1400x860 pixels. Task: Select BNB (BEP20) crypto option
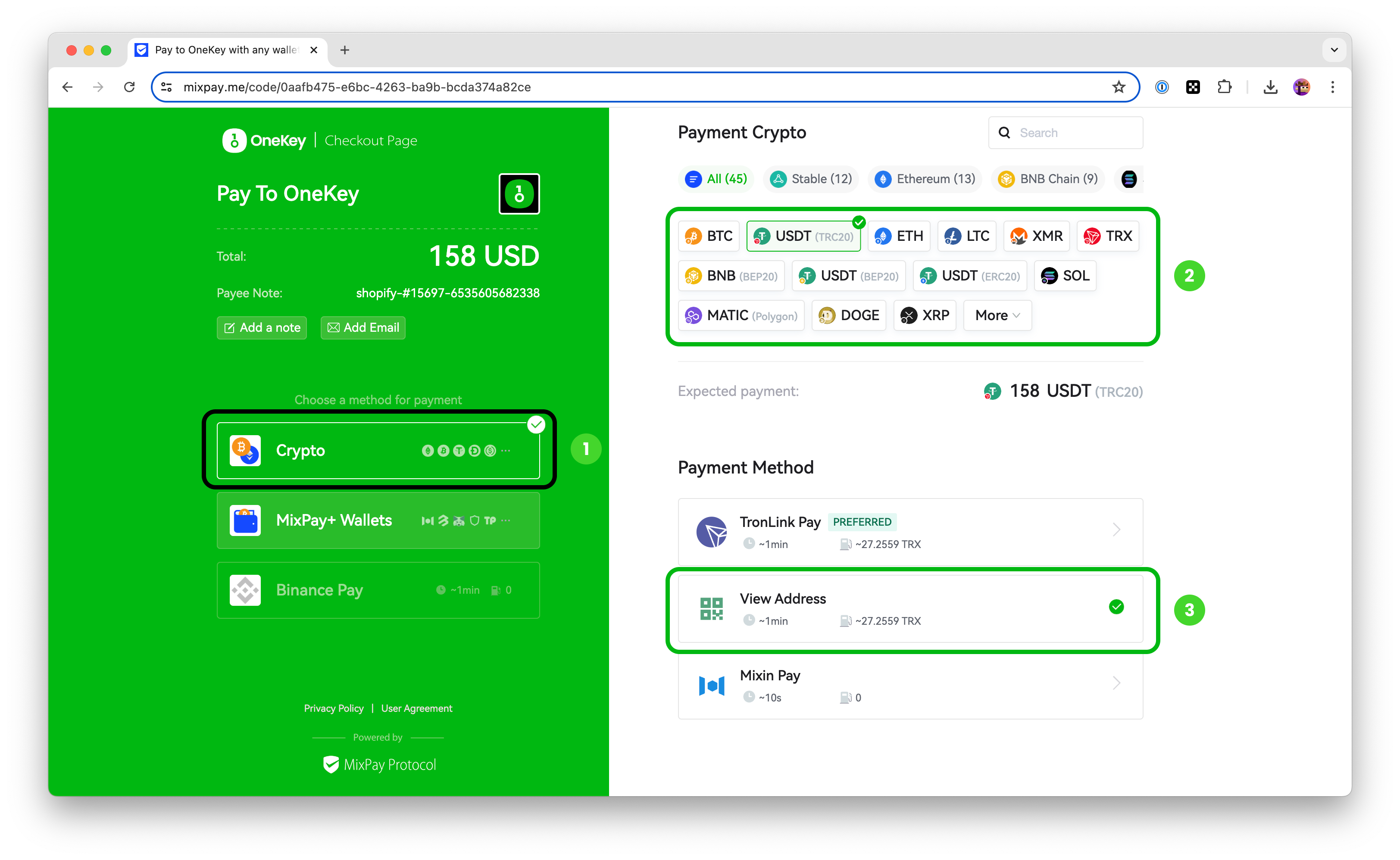[731, 276]
